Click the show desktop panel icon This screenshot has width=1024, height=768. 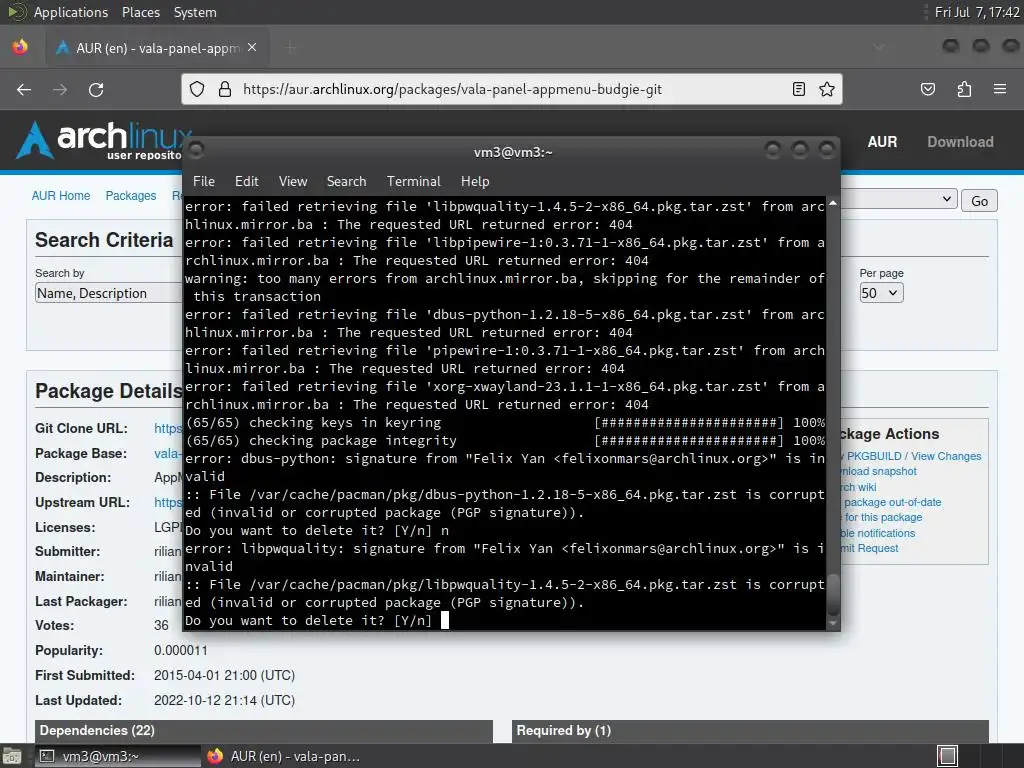[12, 756]
